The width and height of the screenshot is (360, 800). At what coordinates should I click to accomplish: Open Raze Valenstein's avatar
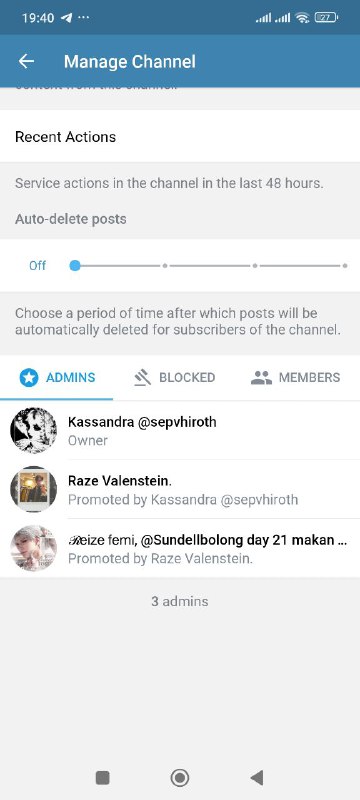(x=33, y=489)
